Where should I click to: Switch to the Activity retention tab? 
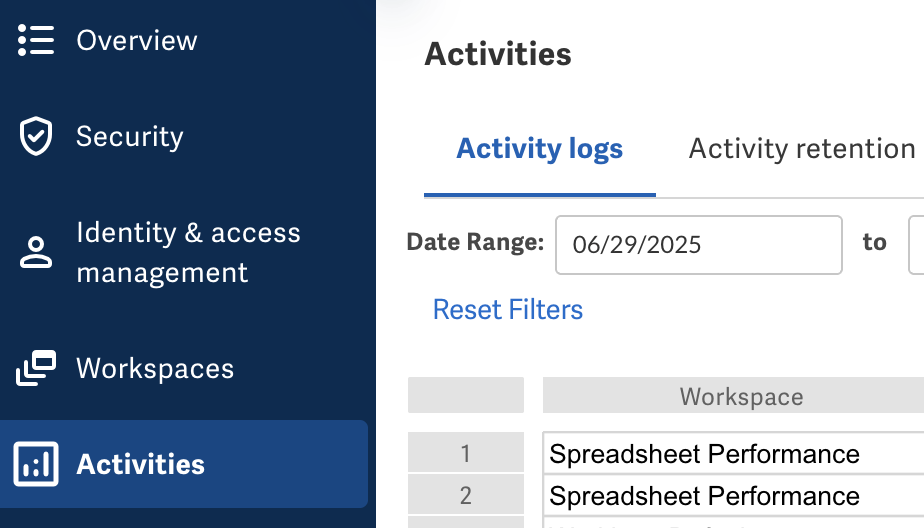802,148
